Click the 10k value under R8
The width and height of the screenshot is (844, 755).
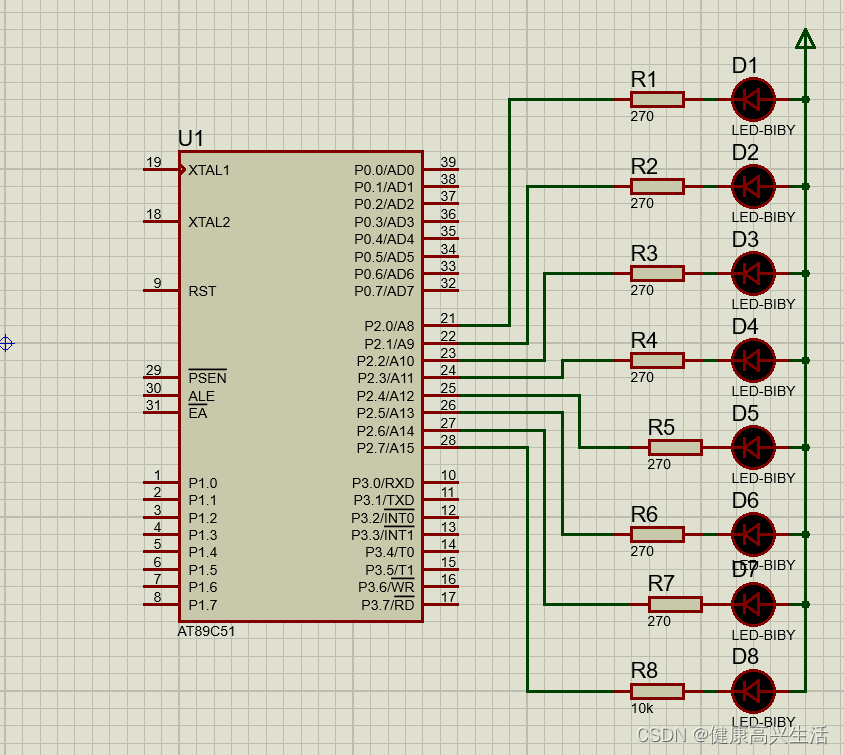coord(642,709)
